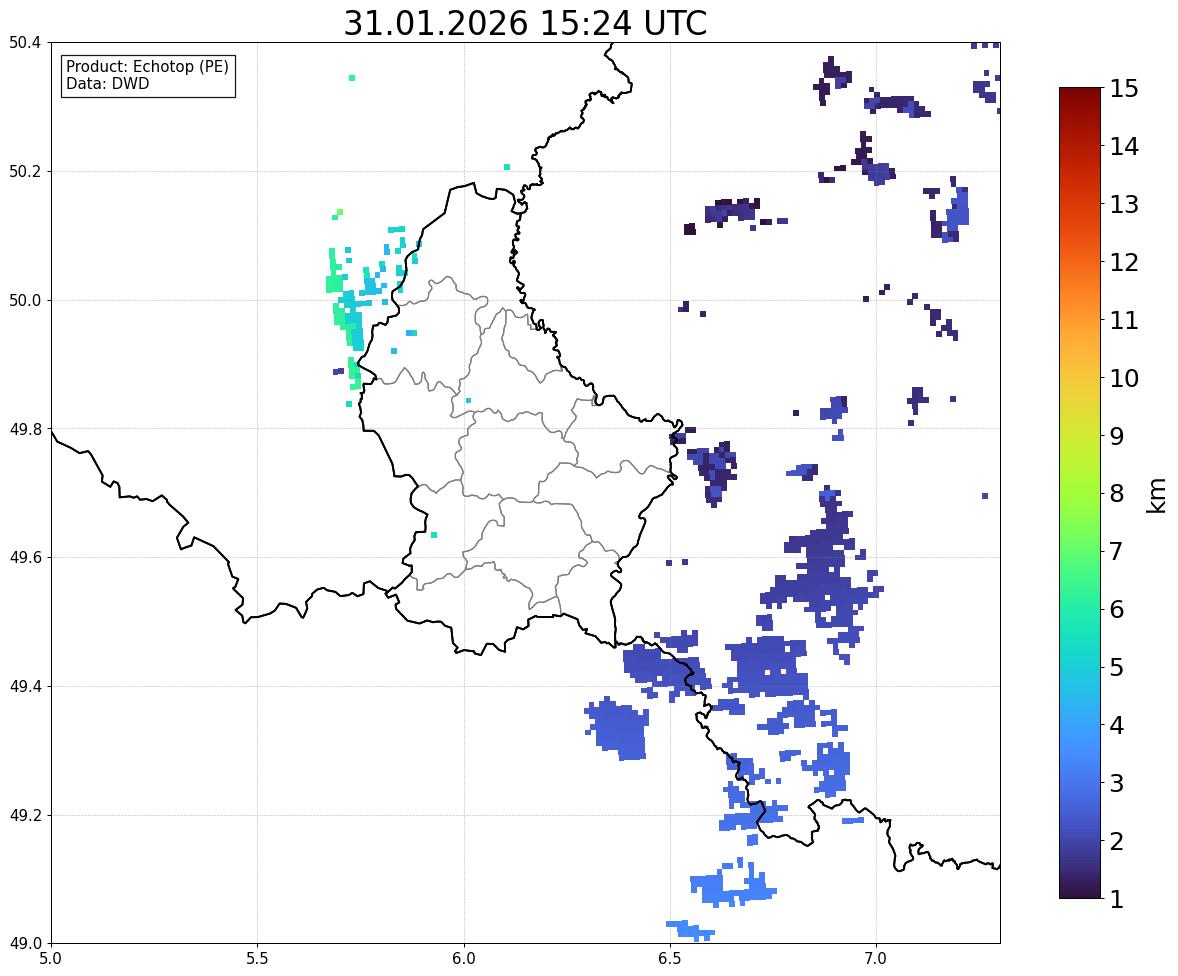
Task: Click the colorbar label '10'
Action: pos(1124,378)
